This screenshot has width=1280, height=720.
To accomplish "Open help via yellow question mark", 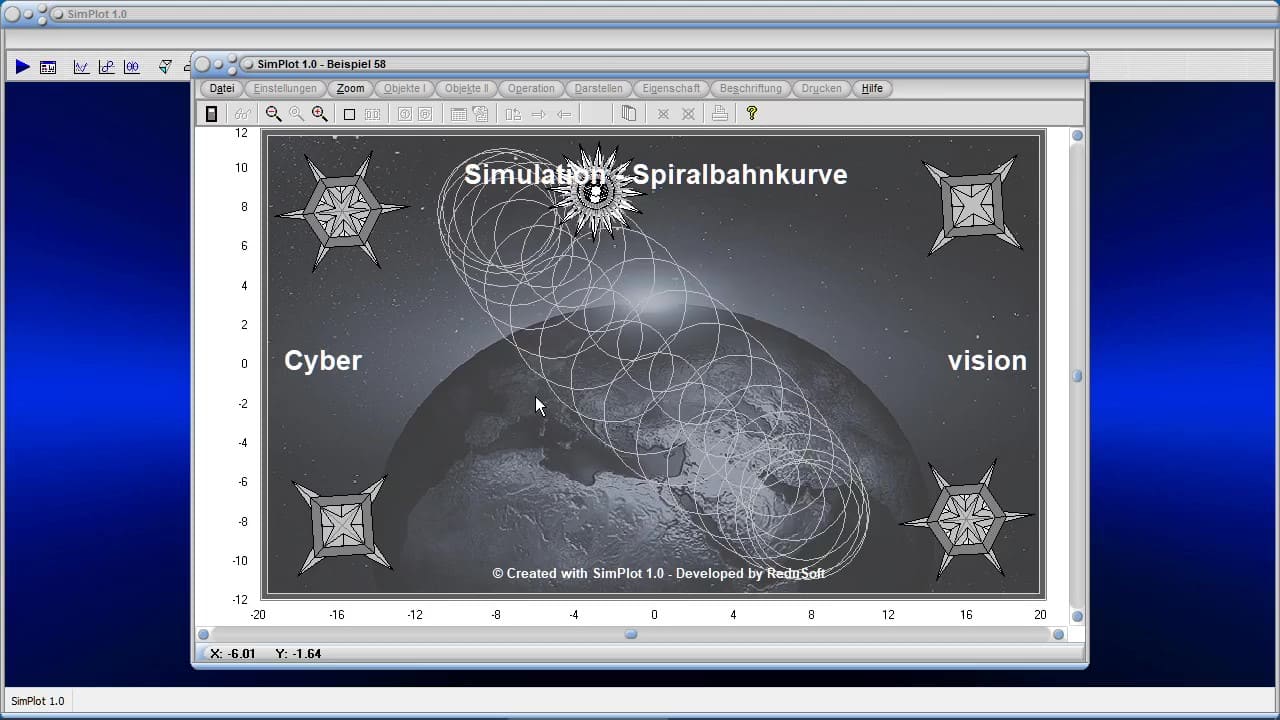I will 752,114.
